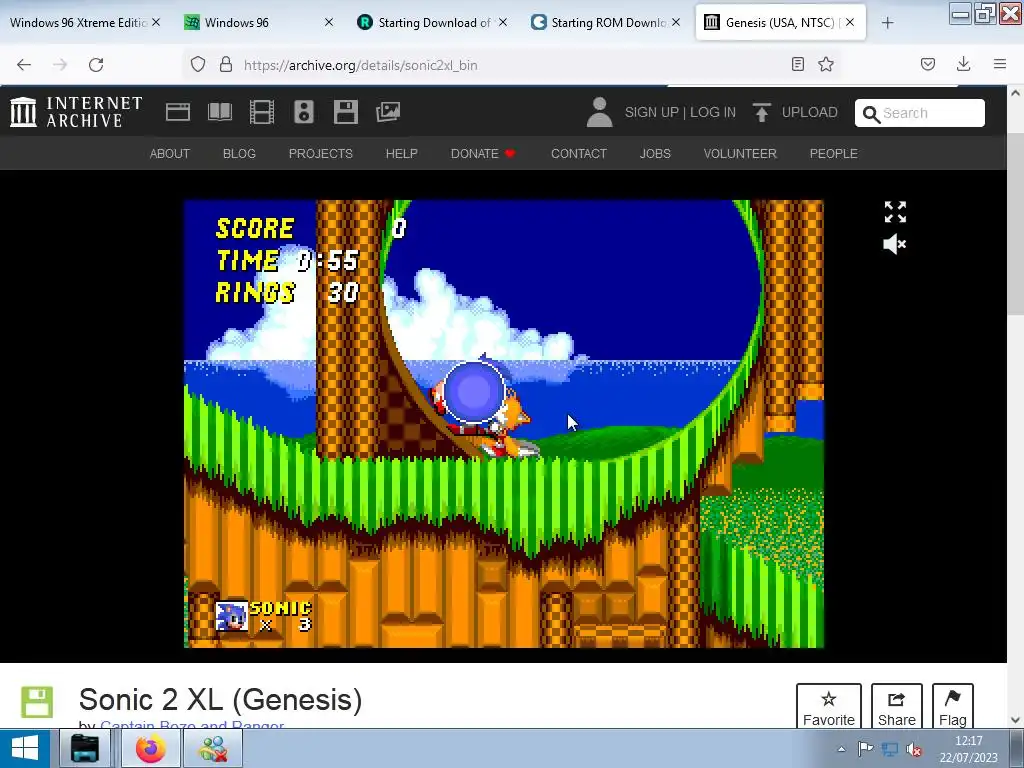
Task: Click the Share button
Action: coord(897,707)
